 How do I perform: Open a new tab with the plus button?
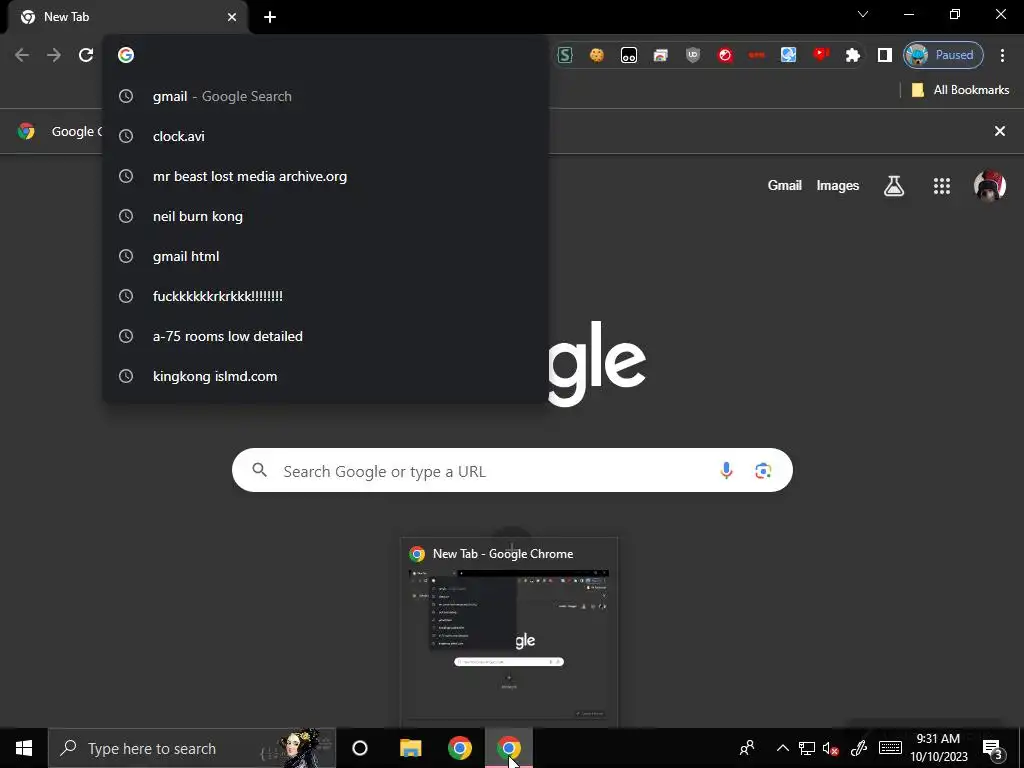coord(270,17)
